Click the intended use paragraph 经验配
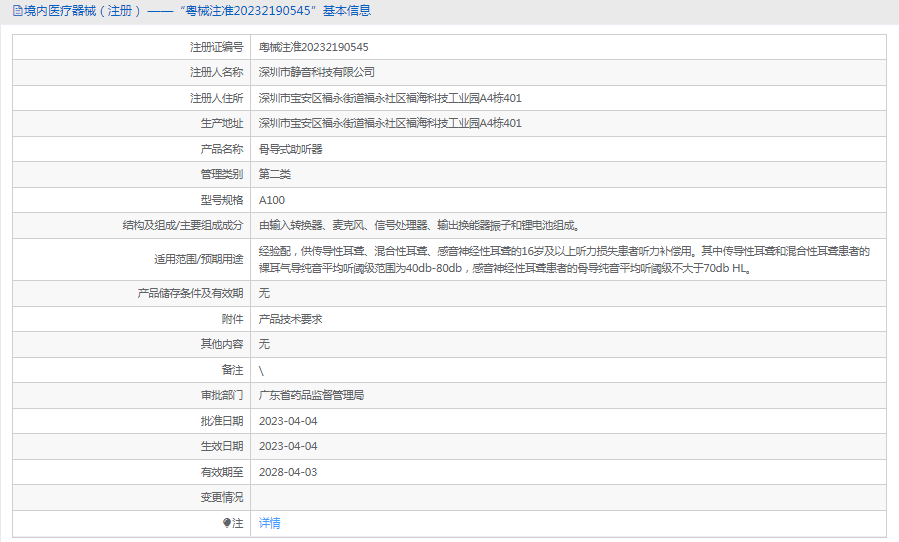The width and height of the screenshot is (899, 542). coord(564,259)
